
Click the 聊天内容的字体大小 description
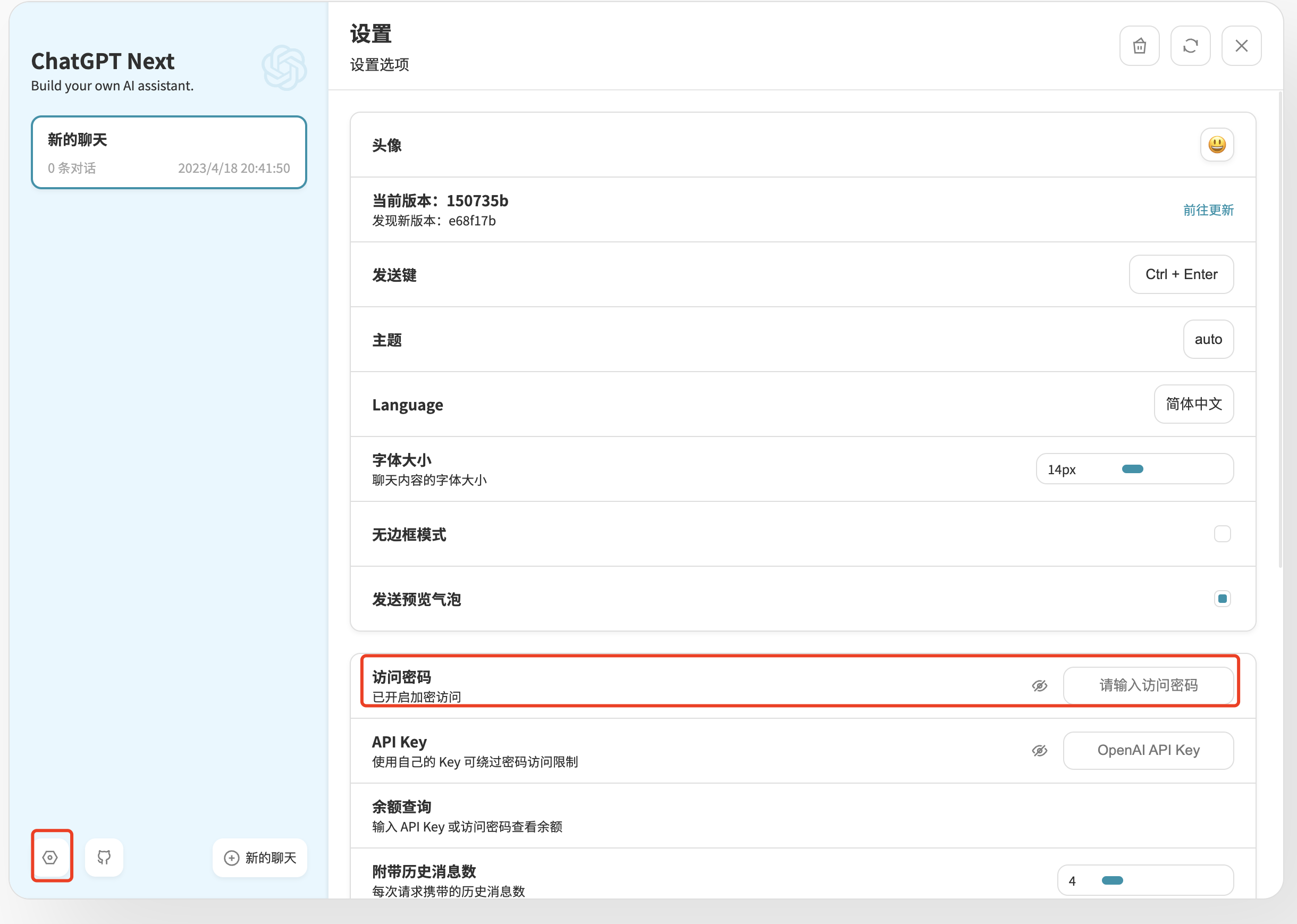pos(429,480)
